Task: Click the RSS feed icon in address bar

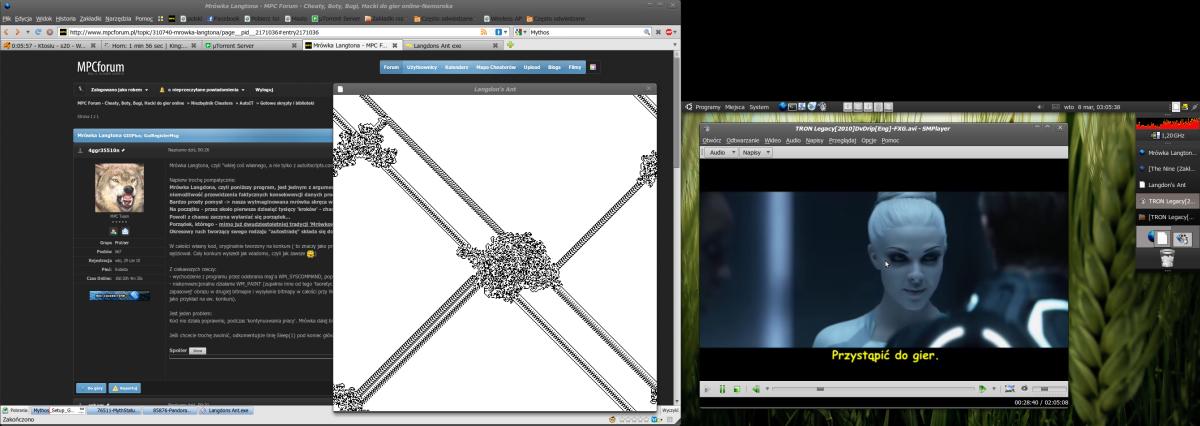Action: point(483,32)
